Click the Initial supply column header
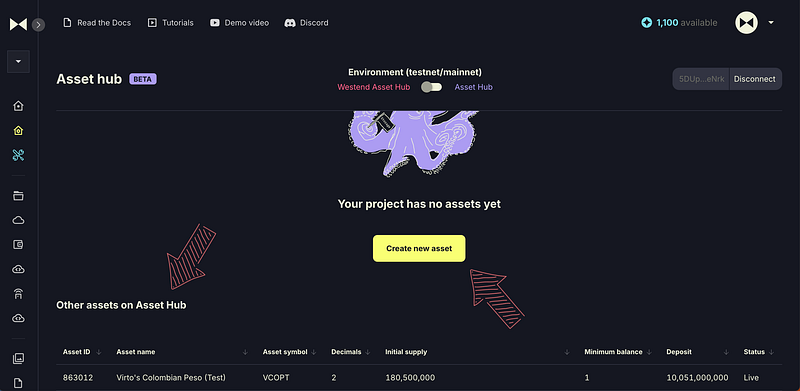The image size is (800, 391). click(406, 352)
